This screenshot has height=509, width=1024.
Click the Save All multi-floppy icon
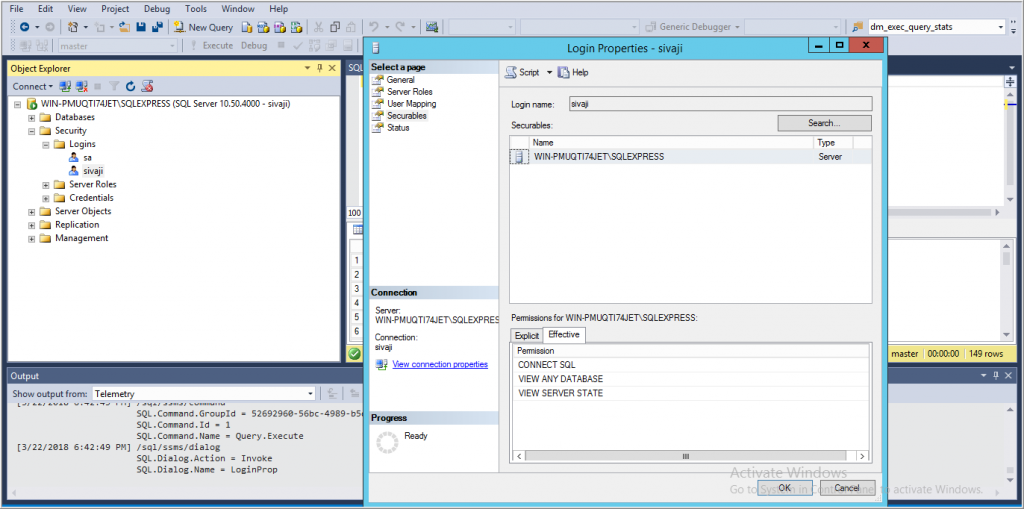(x=157, y=27)
